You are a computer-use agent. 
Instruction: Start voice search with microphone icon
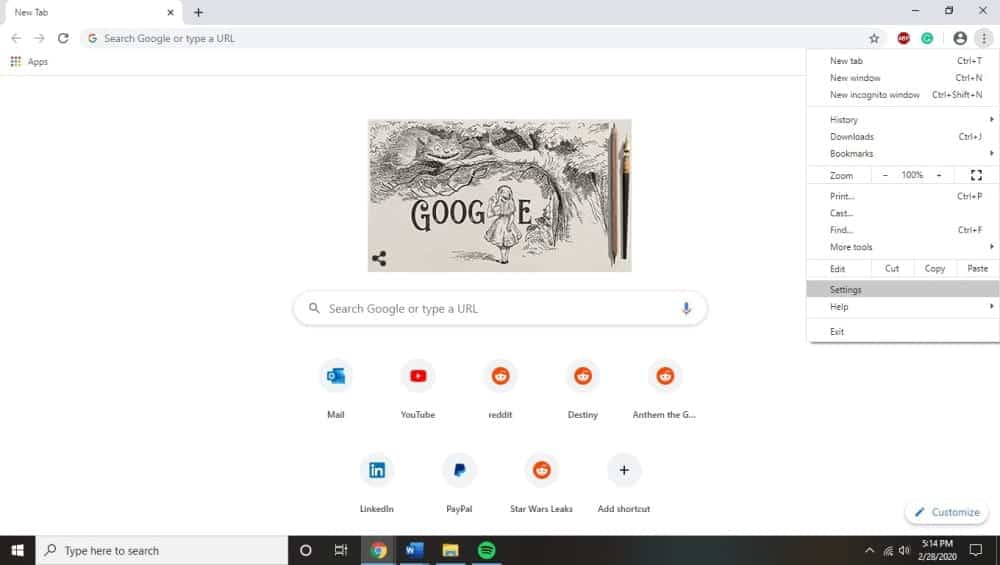(686, 309)
